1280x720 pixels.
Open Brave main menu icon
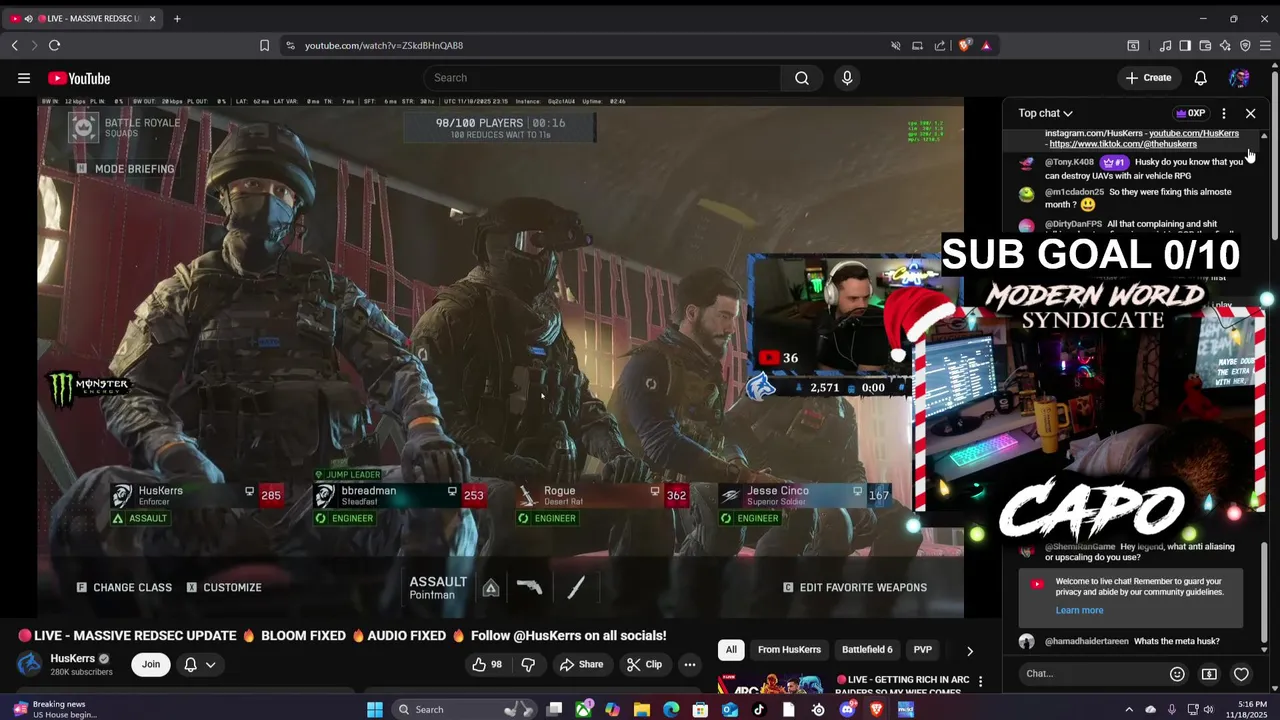point(1265,45)
